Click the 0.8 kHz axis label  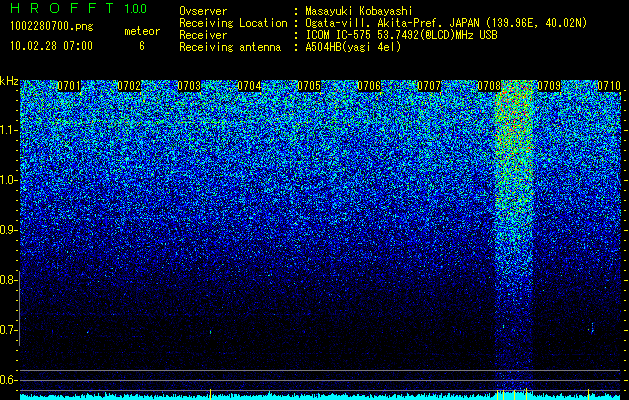pyautogui.click(x=9, y=280)
